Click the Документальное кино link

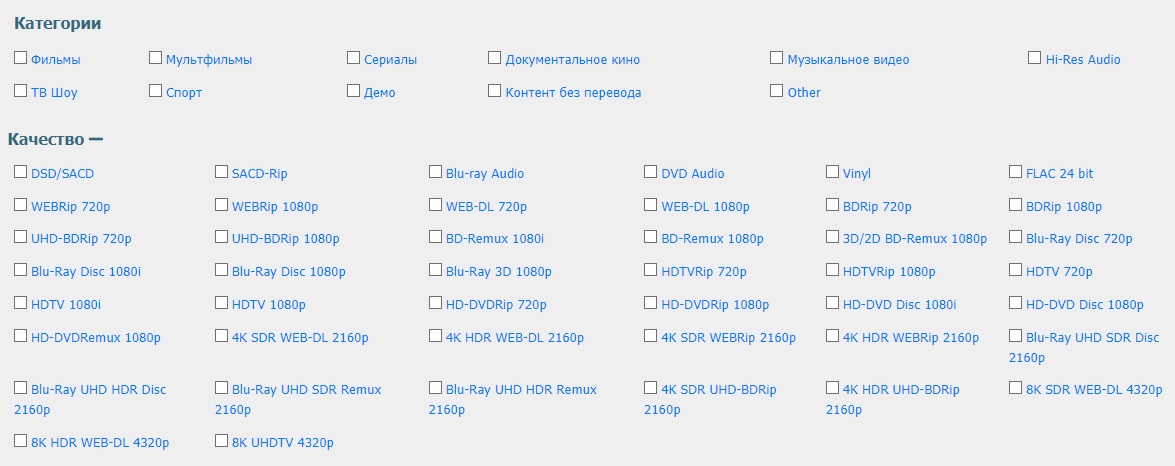[x=572, y=60]
